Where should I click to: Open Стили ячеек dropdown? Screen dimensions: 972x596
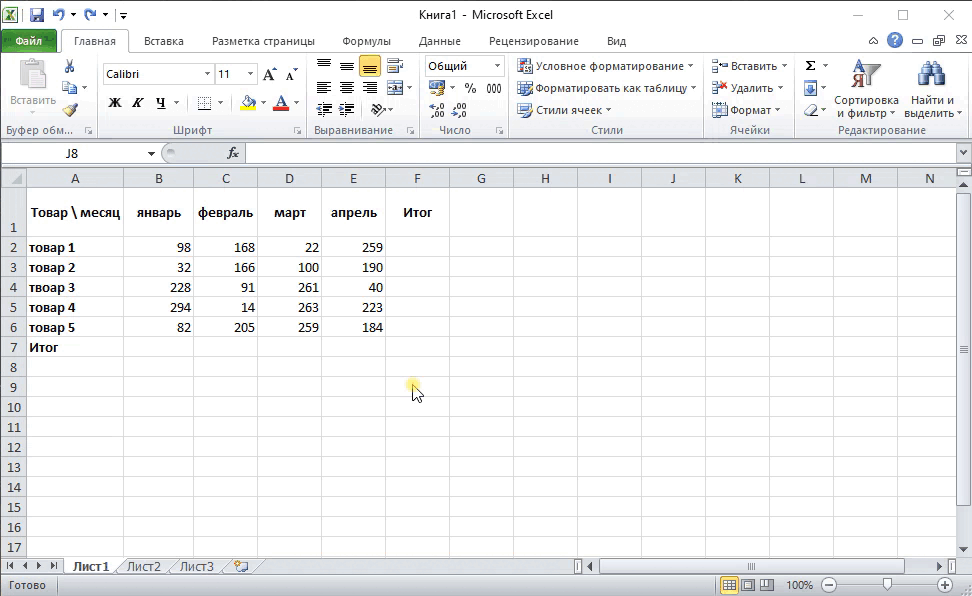point(565,110)
